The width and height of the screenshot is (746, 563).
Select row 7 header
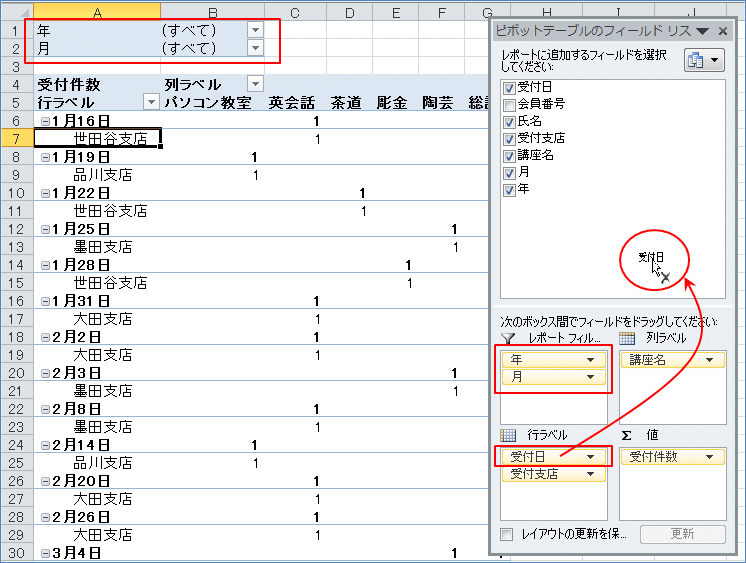17,138
